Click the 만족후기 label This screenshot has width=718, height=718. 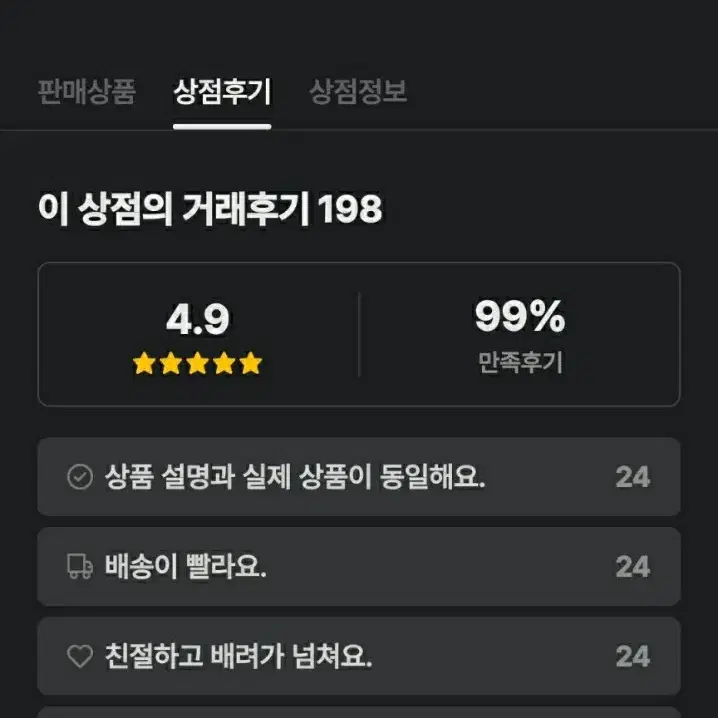[520, 362]
